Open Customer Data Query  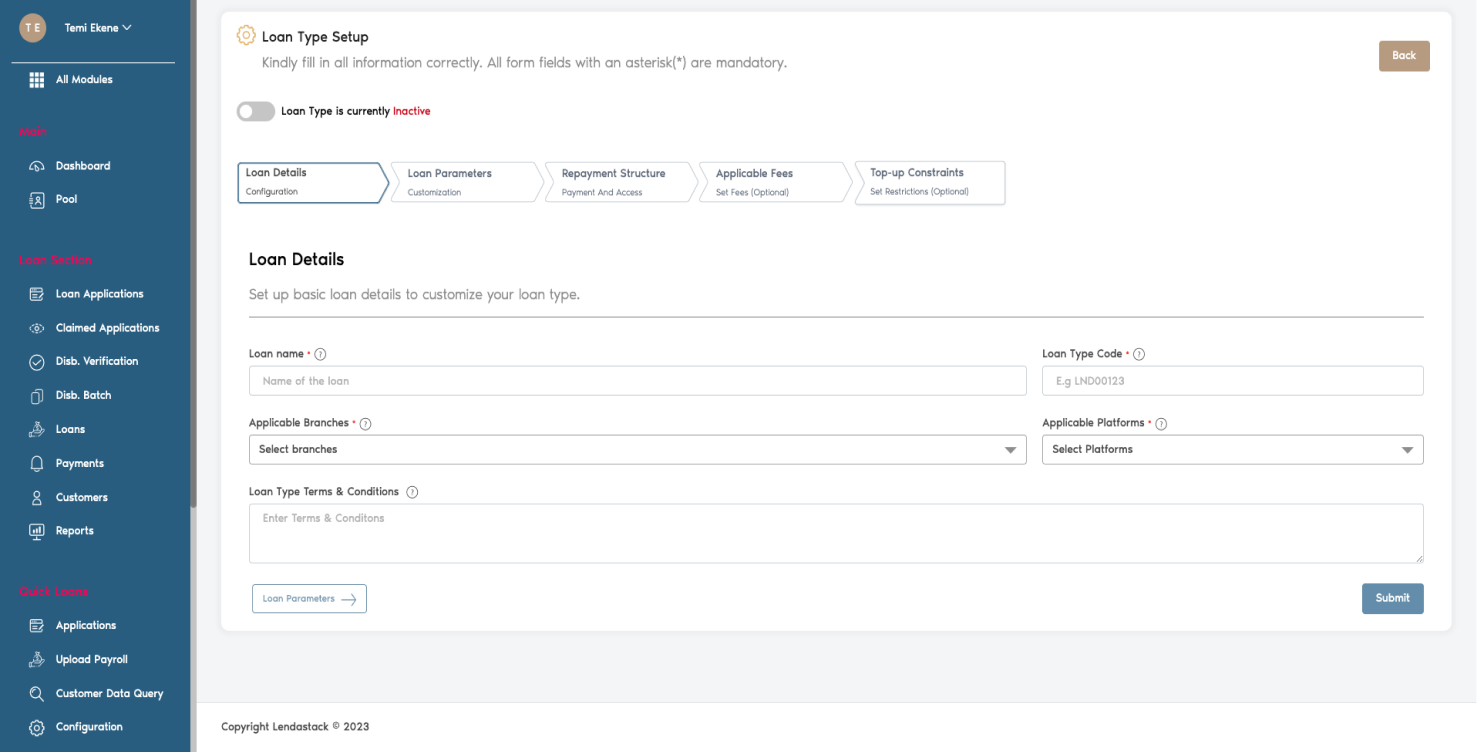110,693
